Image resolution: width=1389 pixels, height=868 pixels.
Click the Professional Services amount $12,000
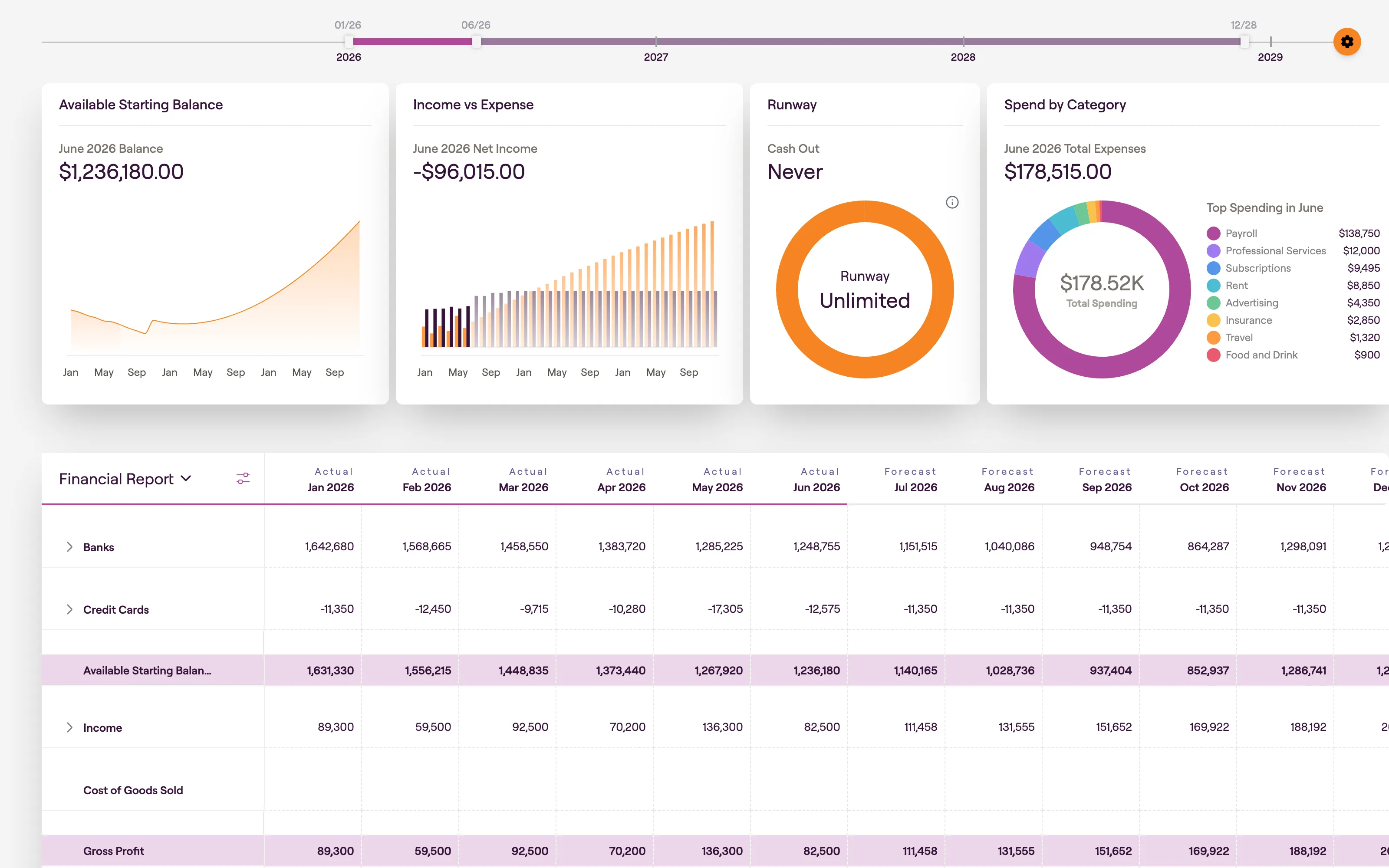(x=1362, y=251)
